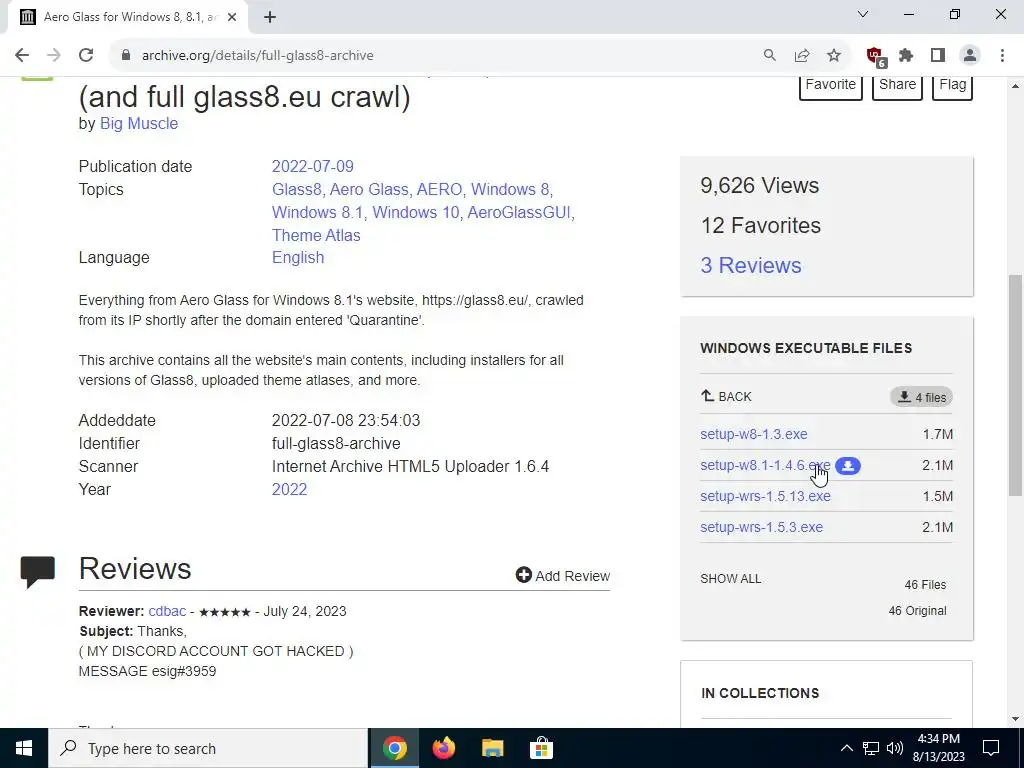
Task: Open the AeroGlassGUI topic link
Action: pos(519,212)
